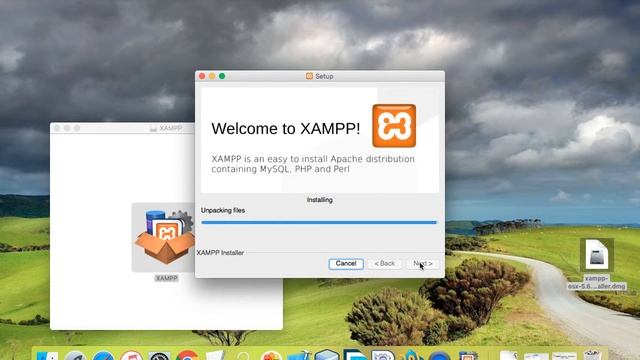Image resolution: width=640 pixels, height=360 pixels.
Task: Open iTunes from the Dock
Action: tap(131, 356)
